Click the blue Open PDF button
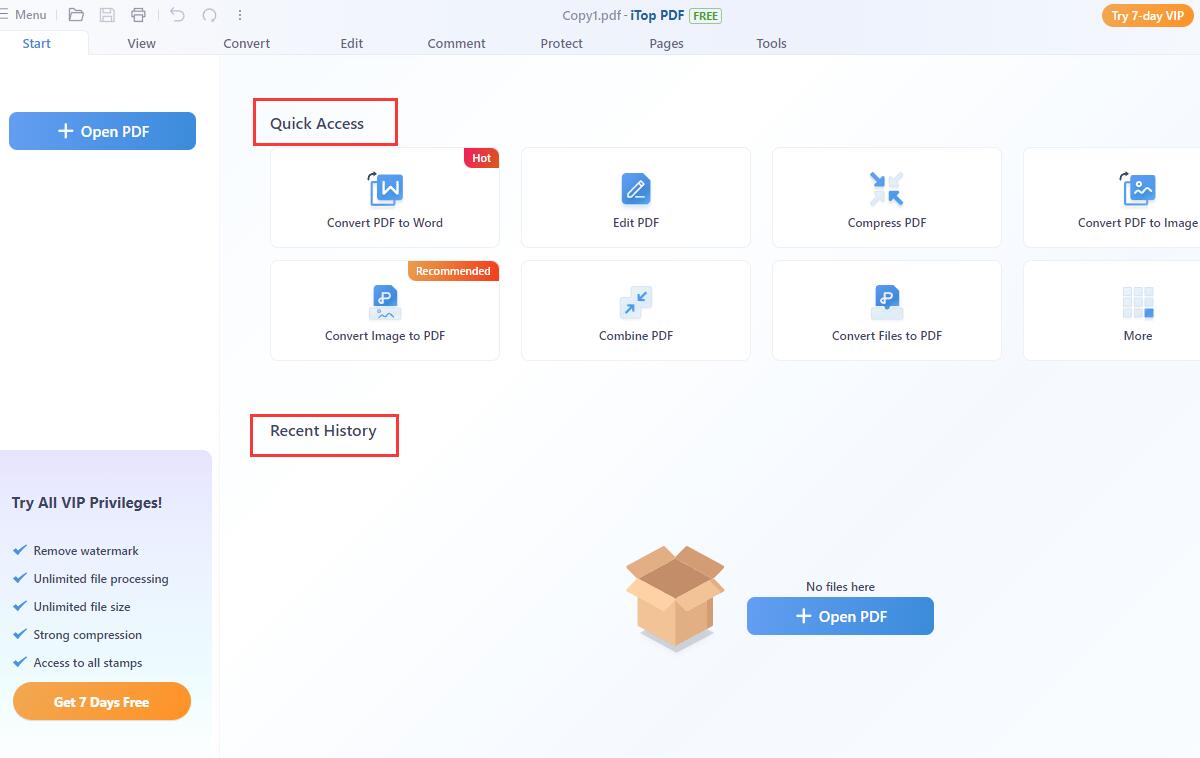The width and height of the screenshot is (1200, 758). [x=102, y=131]
